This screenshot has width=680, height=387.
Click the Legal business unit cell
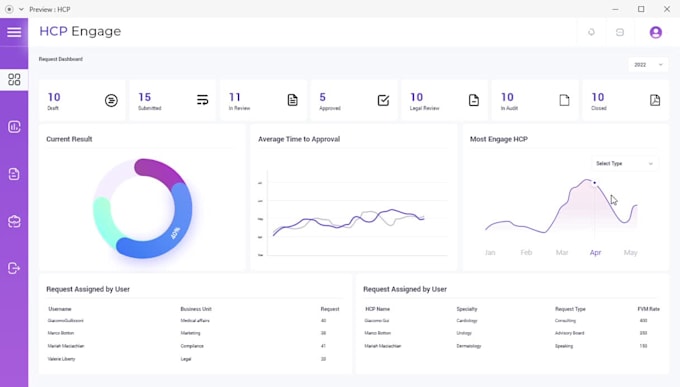pos(186,359)
